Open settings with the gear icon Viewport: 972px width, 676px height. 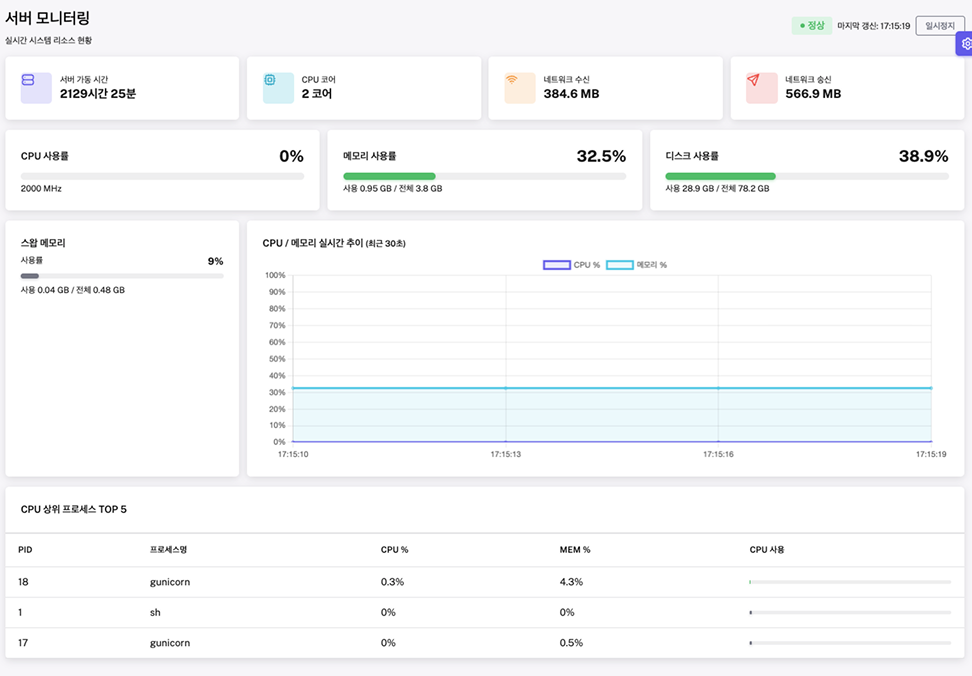[966, 44]
